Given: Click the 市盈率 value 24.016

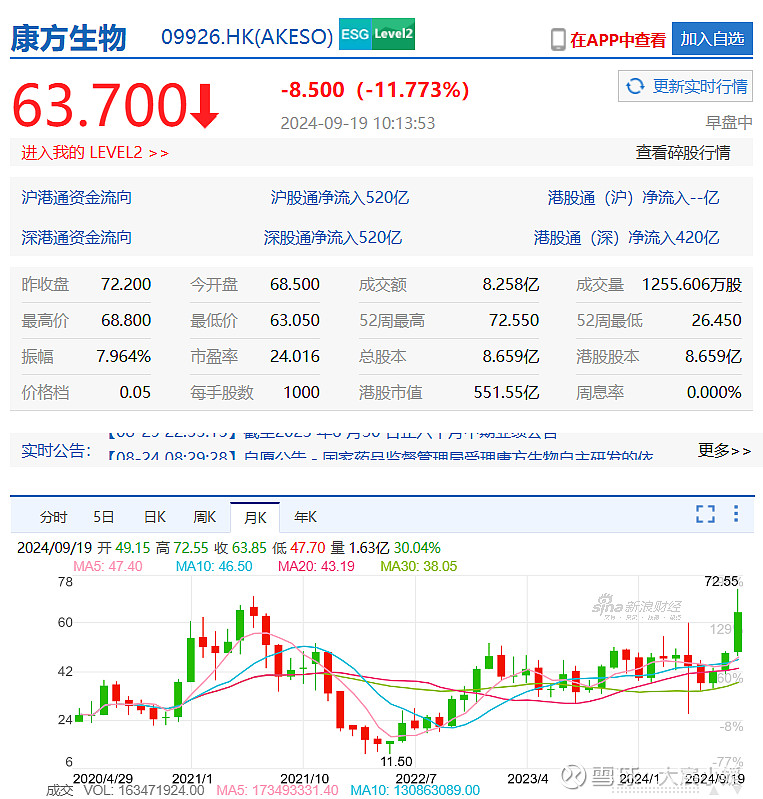Looking at the screenshot, I should (x=295, y=356).
